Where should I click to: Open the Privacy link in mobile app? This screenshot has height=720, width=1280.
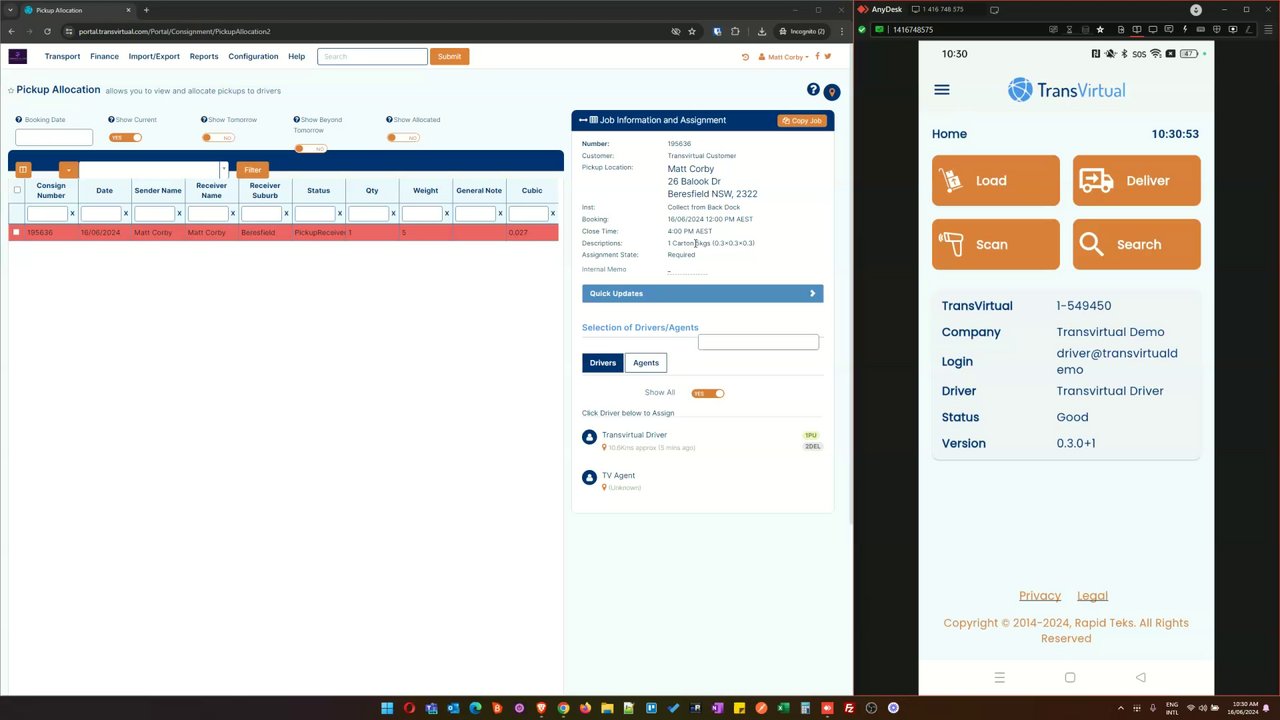pos(1040,596)
